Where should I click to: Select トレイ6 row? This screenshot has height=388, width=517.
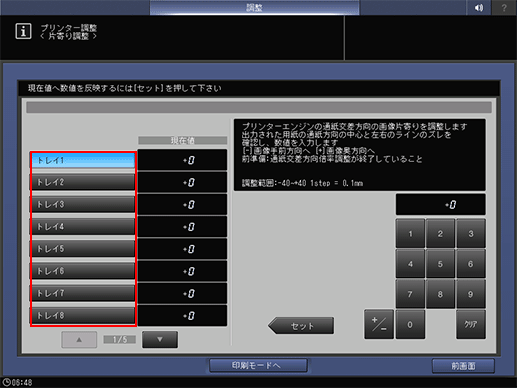pos(83,271)
